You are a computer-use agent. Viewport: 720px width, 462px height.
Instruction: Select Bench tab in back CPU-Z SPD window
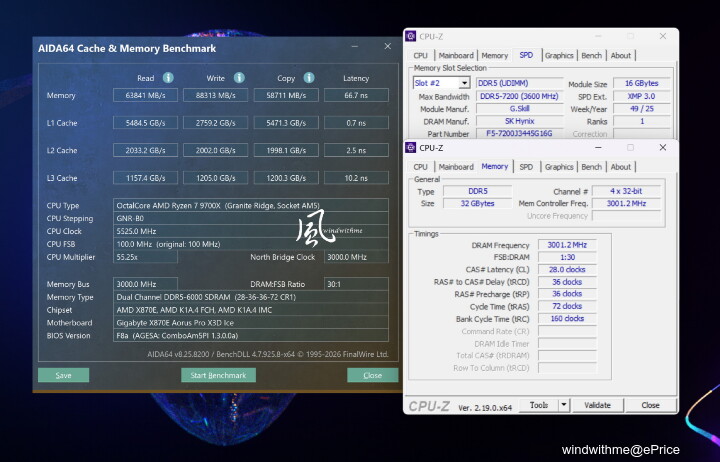coord(591,56)
